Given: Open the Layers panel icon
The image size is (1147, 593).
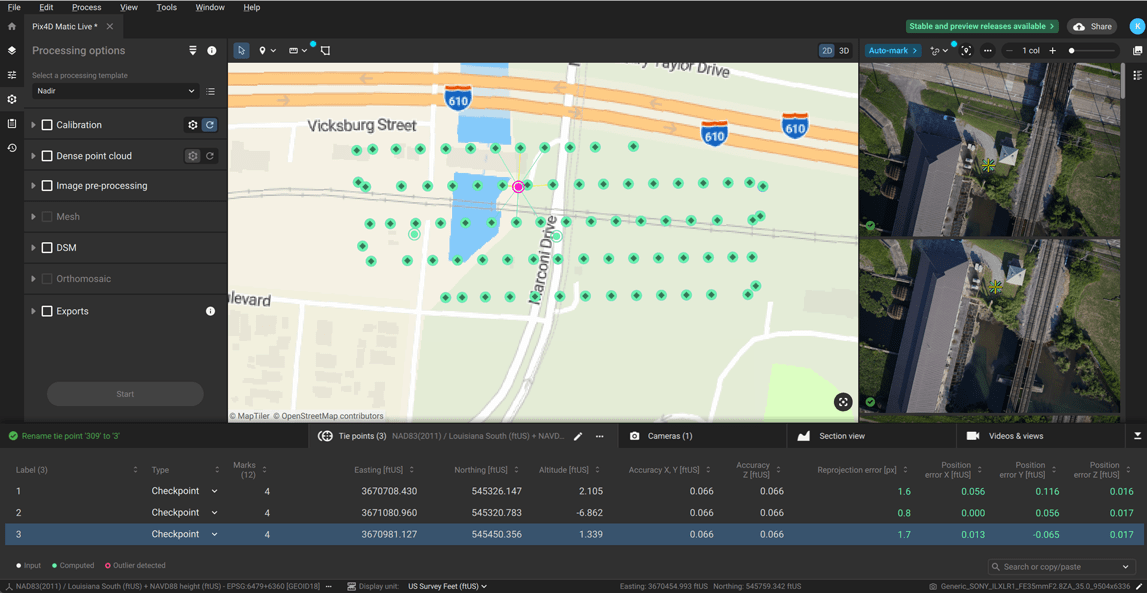Looking at the screenshot, I should pyautogui.click(x=12, y=51).
